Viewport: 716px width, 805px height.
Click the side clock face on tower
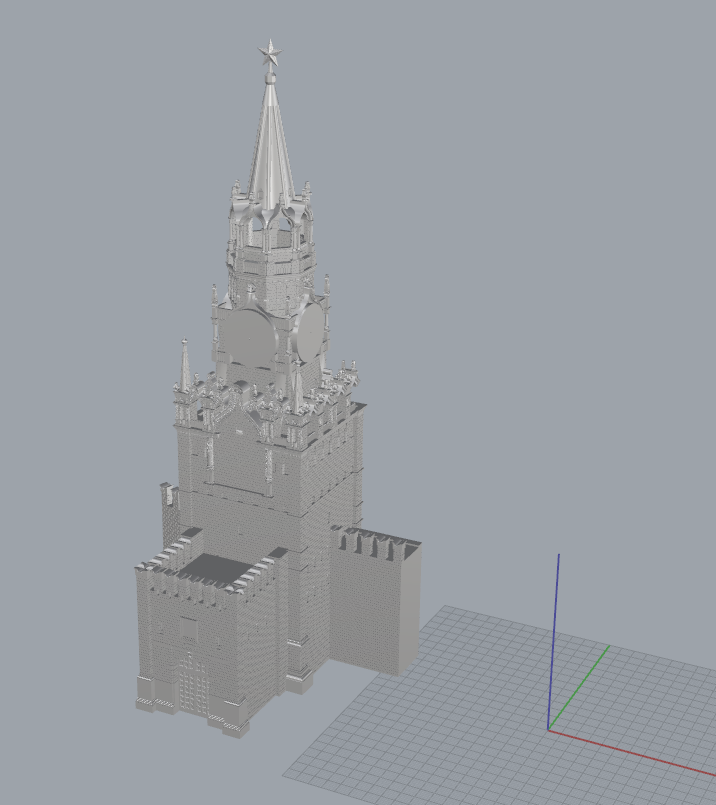click(311, 332)
